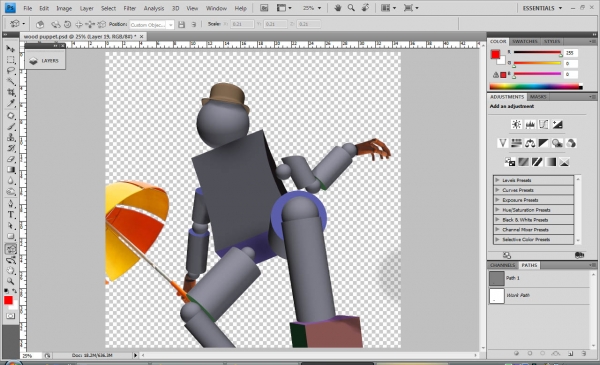Select the Horizontal Type tool
This screenshot has height=365, width=600.
coord(10,215)
